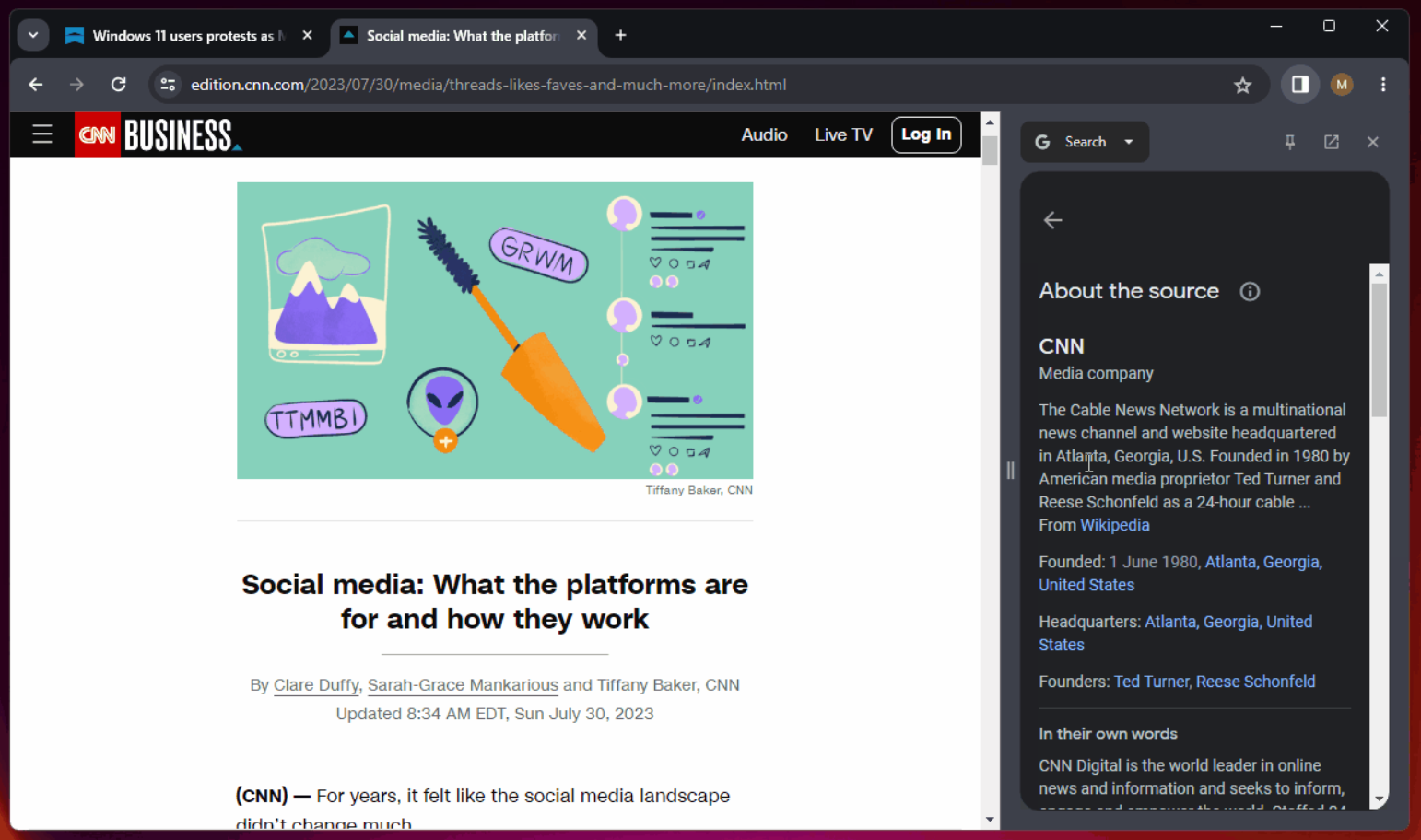Click the Updated 8:34 AM EDT date line
1421x840 pixels.
[495, 714]
